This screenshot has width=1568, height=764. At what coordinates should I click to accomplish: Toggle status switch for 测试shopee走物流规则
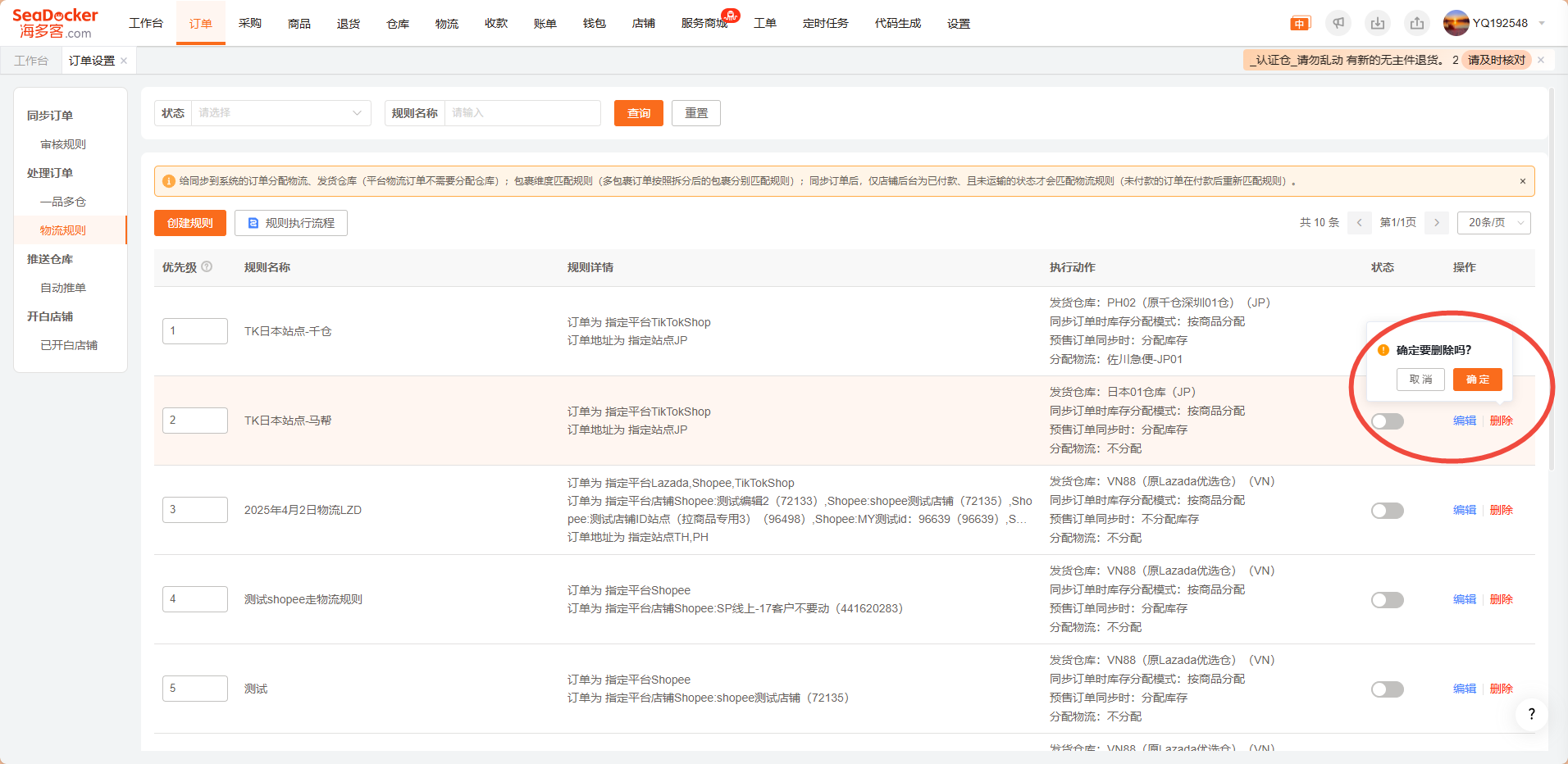[1387, 600]
